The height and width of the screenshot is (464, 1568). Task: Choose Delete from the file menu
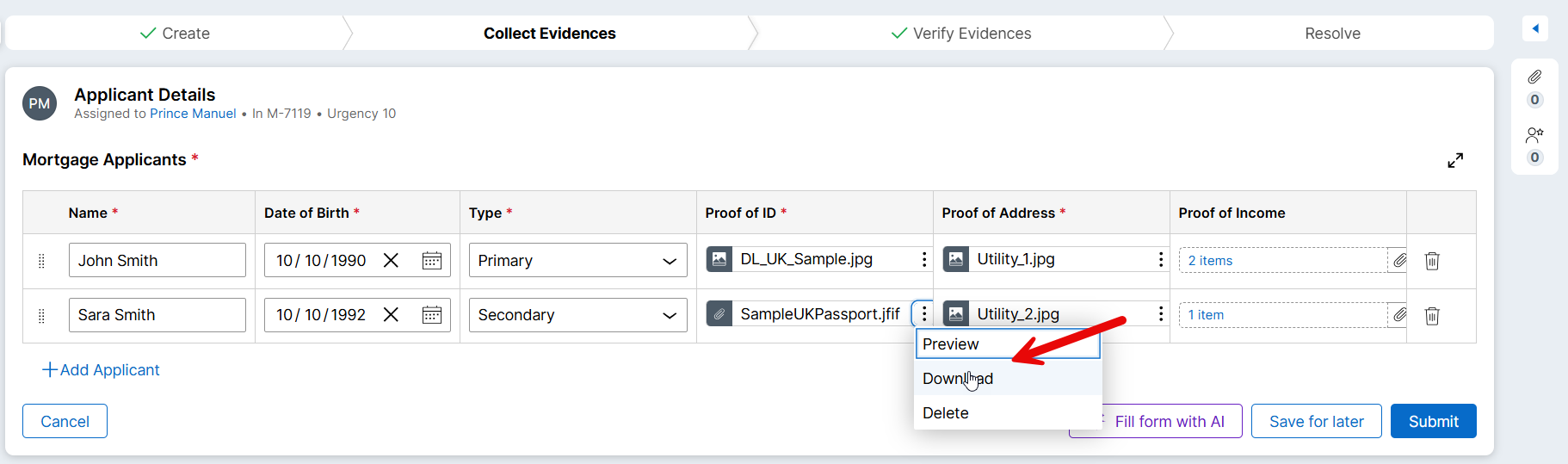(x=946, y=413)
